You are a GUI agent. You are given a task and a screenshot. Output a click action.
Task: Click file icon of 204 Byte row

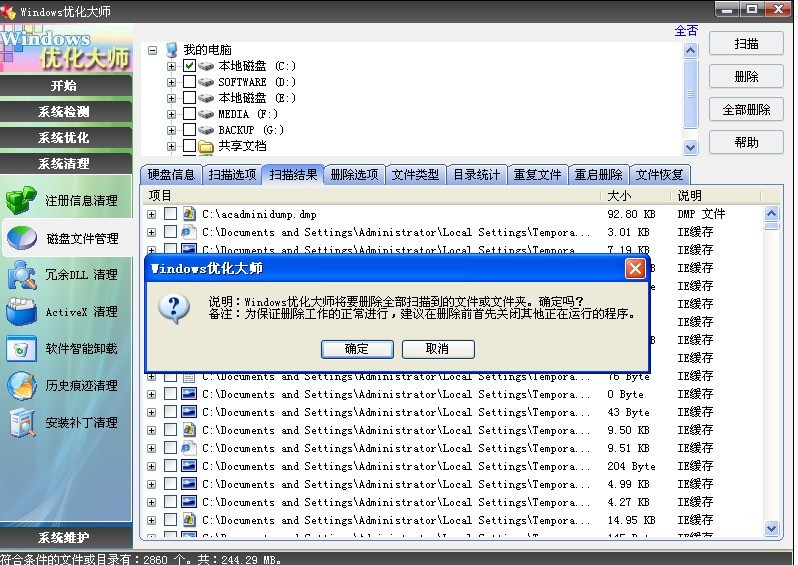[x=189, y=466]
